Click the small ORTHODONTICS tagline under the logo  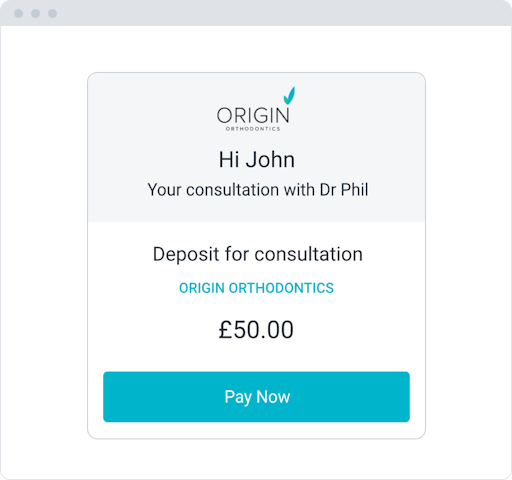[253, 129]
